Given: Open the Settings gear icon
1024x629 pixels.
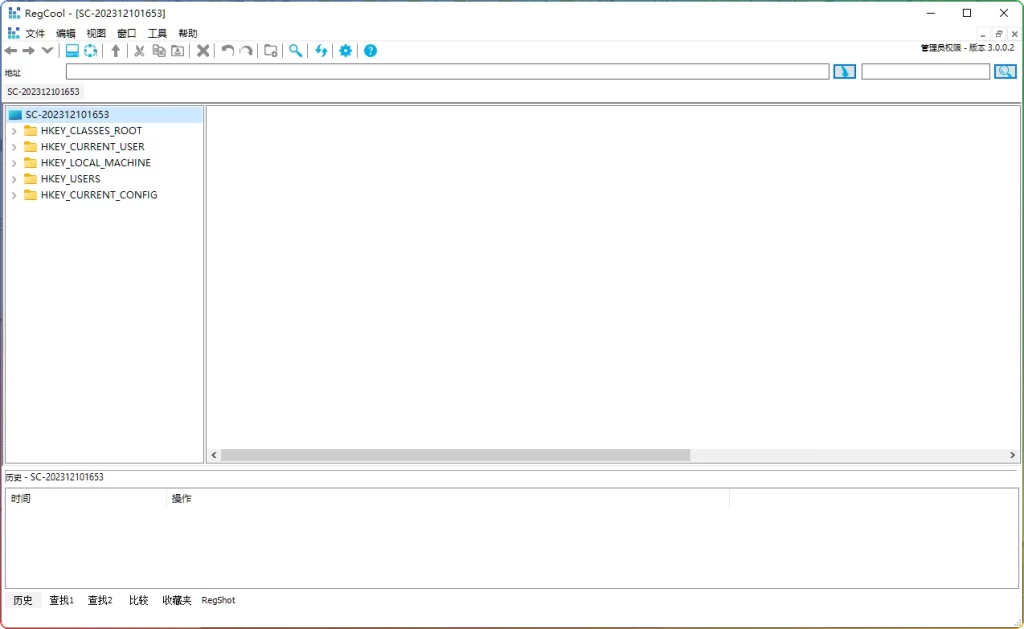Looking at the screenshot, I should pyautogui.click(x=344, y=50).
